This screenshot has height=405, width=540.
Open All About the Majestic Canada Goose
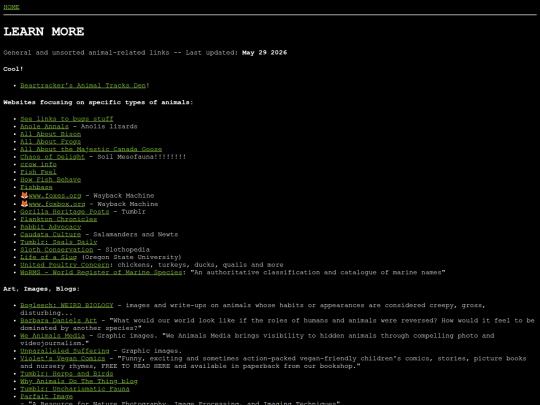(x=91, y=149)
